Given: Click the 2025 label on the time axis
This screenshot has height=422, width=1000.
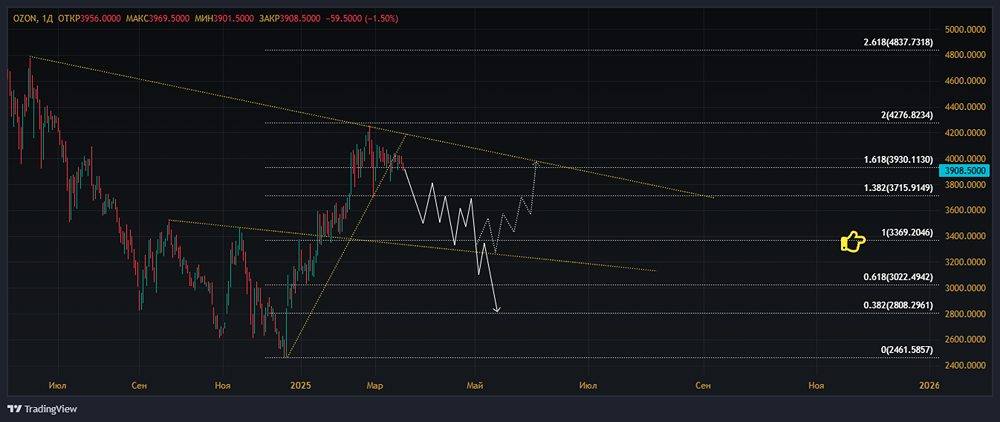Looking at the screenshot, I should pos(300,386).
